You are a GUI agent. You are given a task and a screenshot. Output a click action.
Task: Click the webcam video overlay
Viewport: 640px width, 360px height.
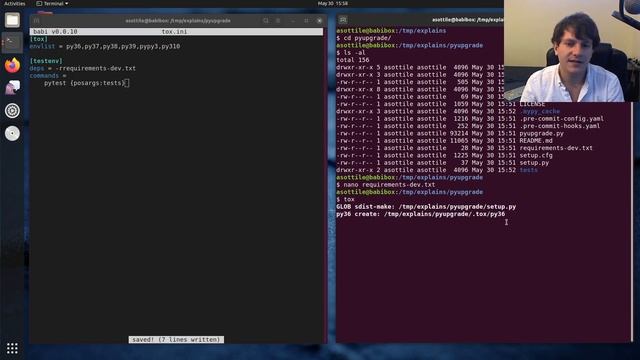tap(572, 51)
